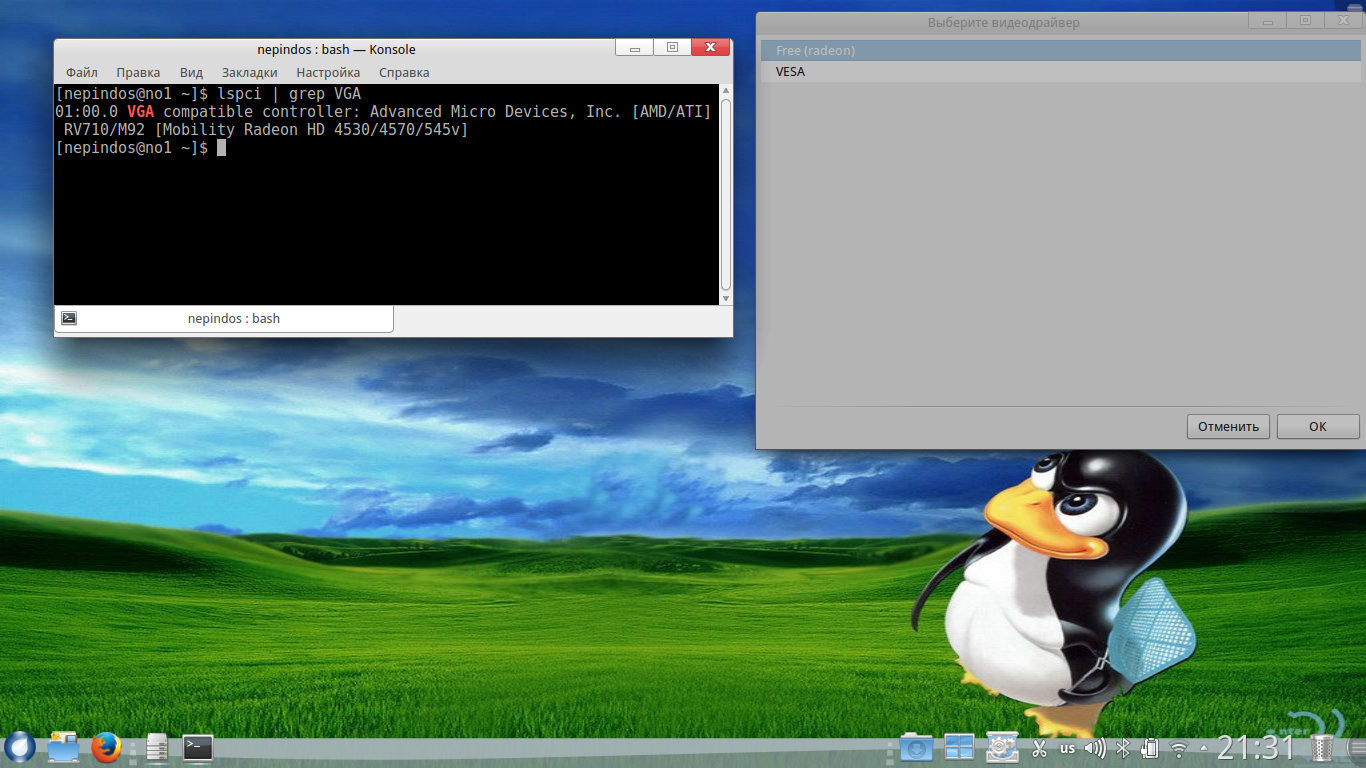
Task: Open the Правка menu in Konsole
Action: coord(138,72)
